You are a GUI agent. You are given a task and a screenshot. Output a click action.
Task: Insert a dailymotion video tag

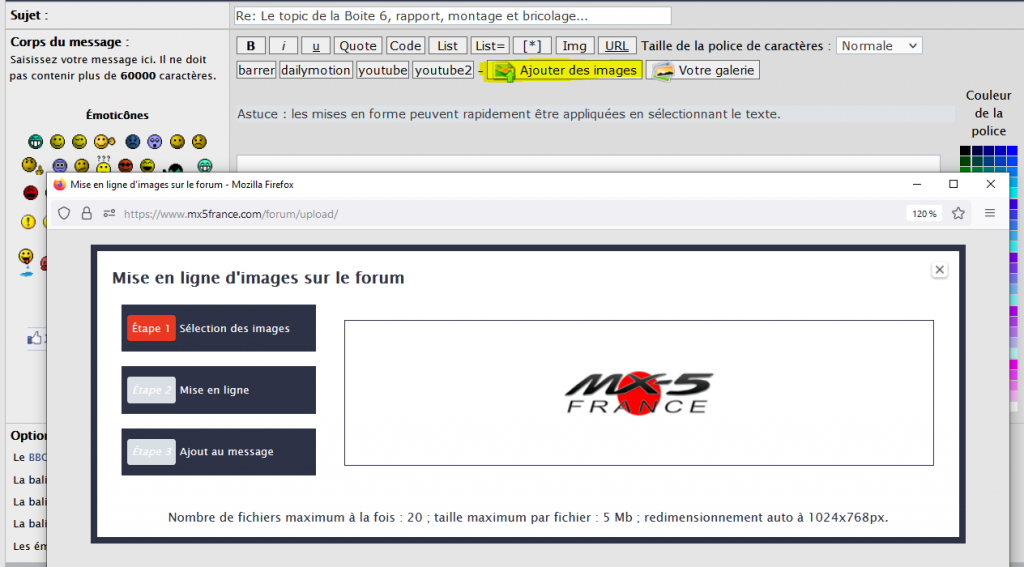[316, 70]
